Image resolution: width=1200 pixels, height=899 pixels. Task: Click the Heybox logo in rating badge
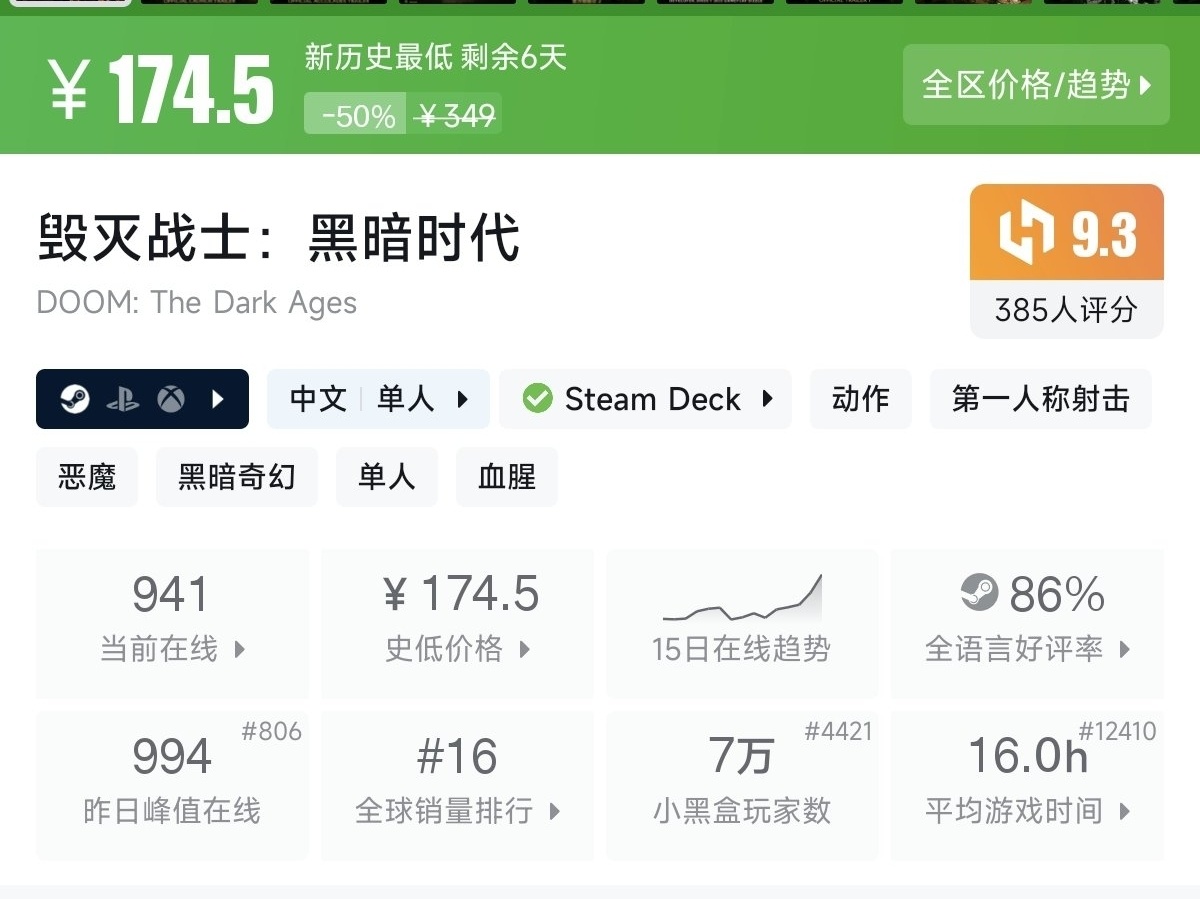click(1027, 232)
